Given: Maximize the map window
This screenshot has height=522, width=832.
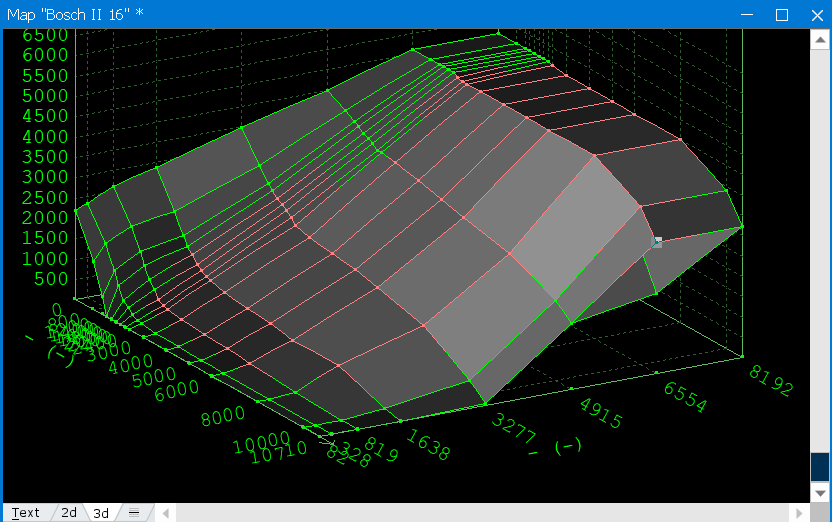Looking at the screenshot, I should 782,14.
